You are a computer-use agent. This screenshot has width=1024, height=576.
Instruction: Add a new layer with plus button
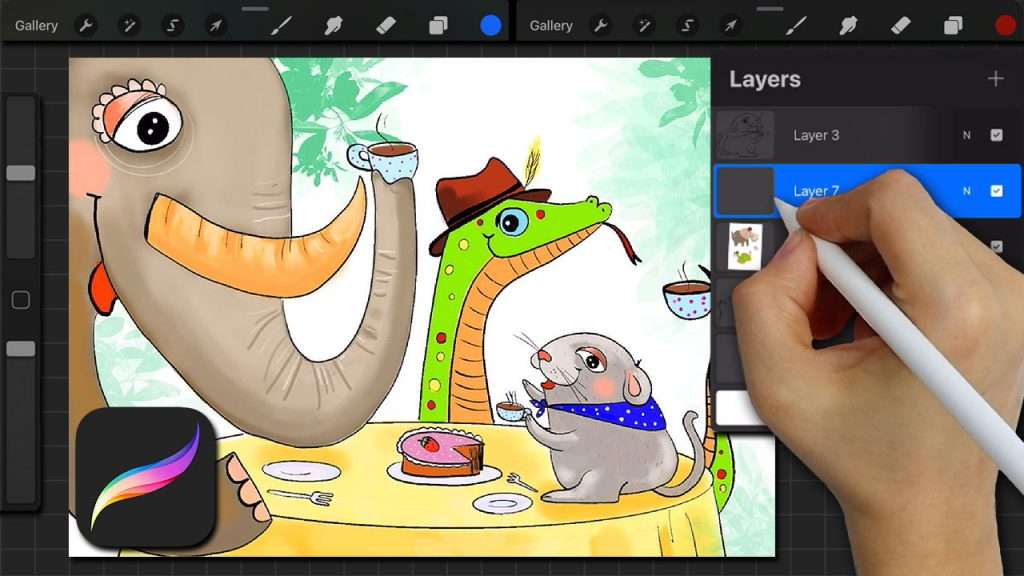tap(995, 79)
